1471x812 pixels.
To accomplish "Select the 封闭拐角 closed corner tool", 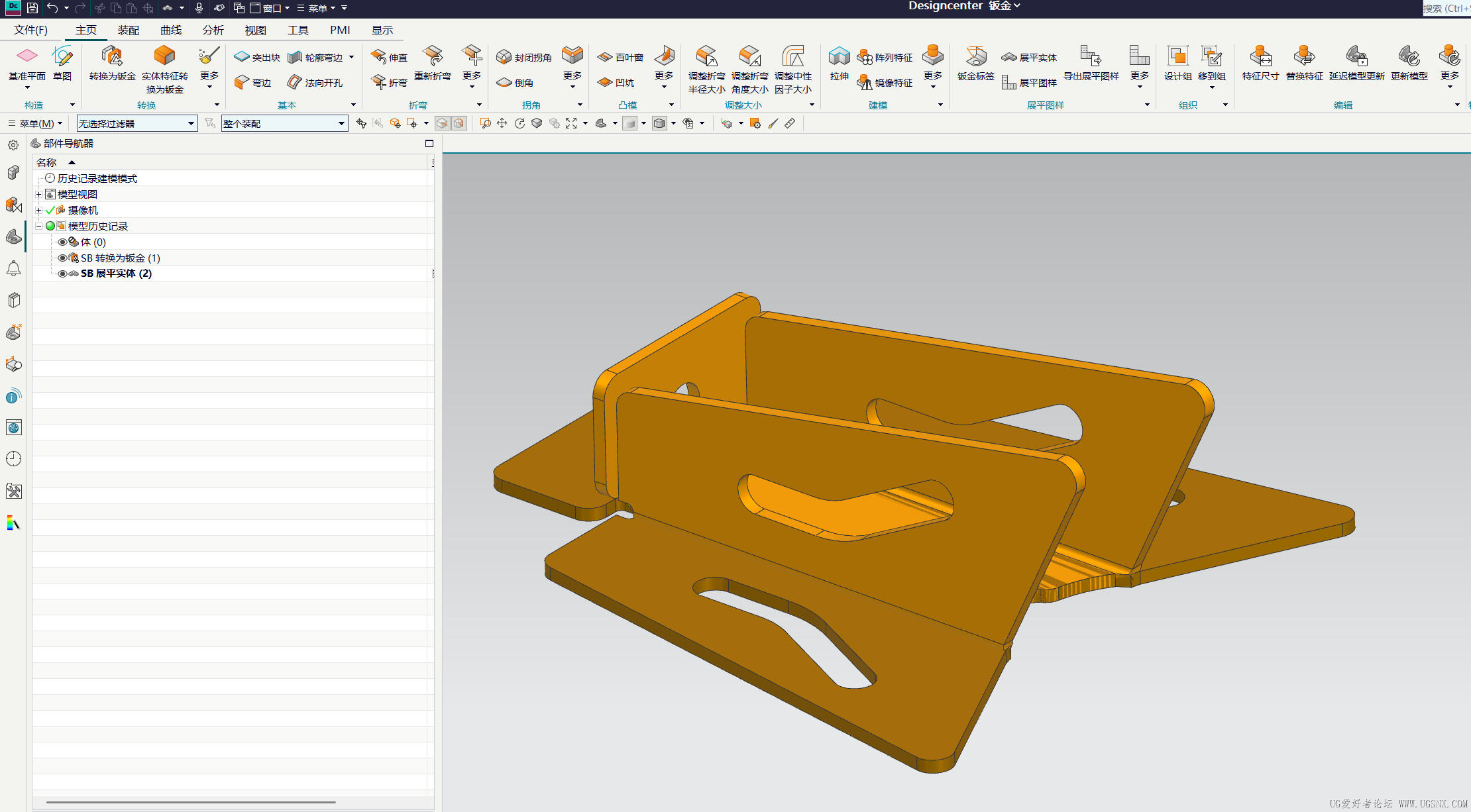I will (524, 58).
